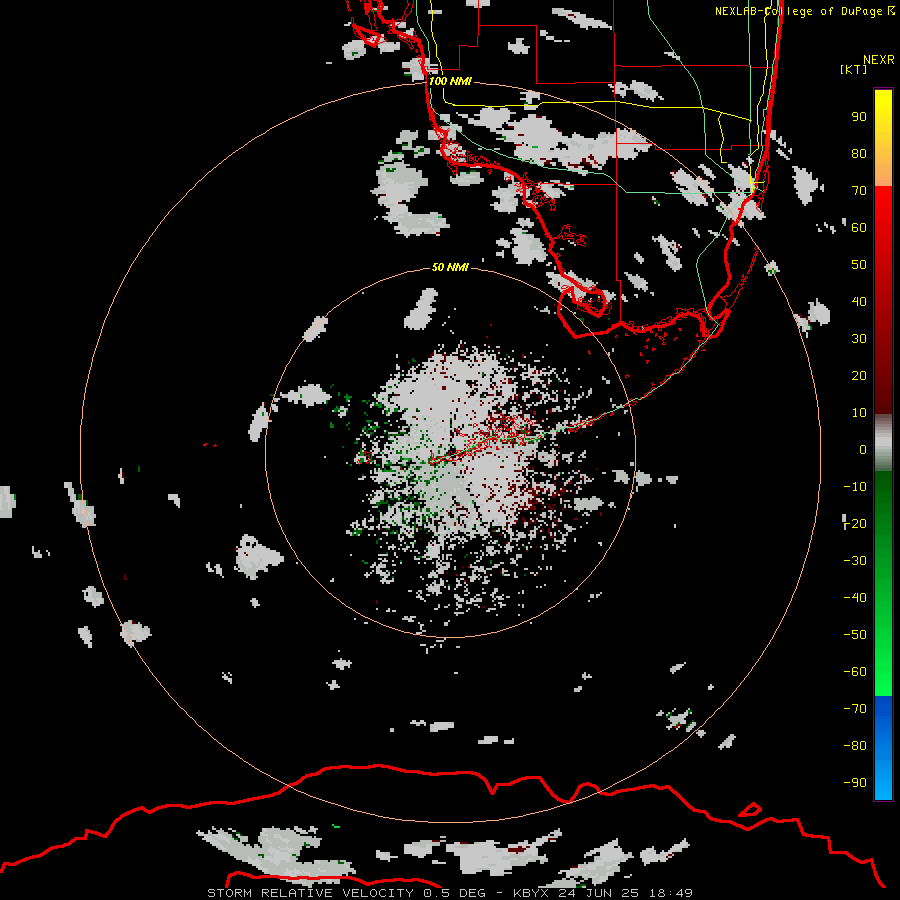Click the 0.5 DEG elevation text
This screenshot has width=900, height=900.
tap(454, 893)
